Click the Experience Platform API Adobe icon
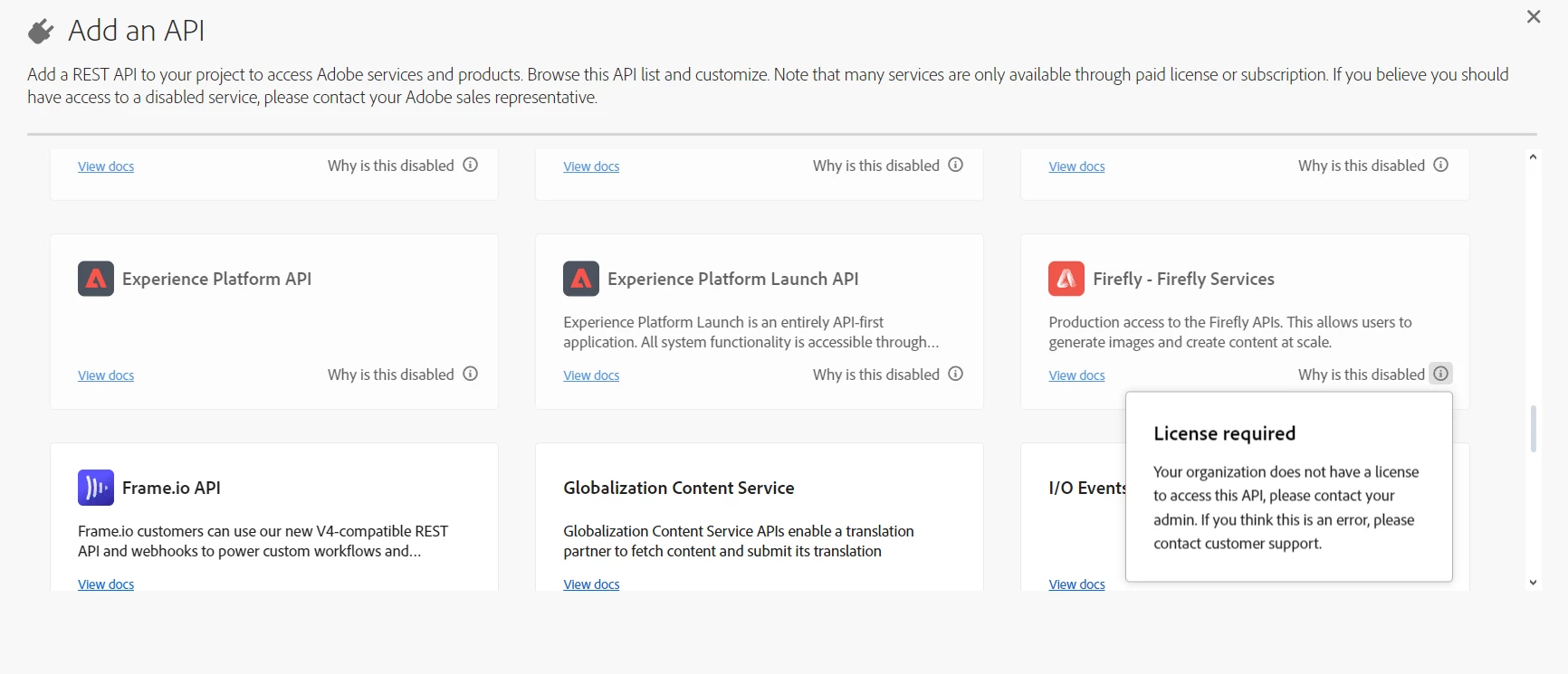1568x674 pixels. (96, 279)
